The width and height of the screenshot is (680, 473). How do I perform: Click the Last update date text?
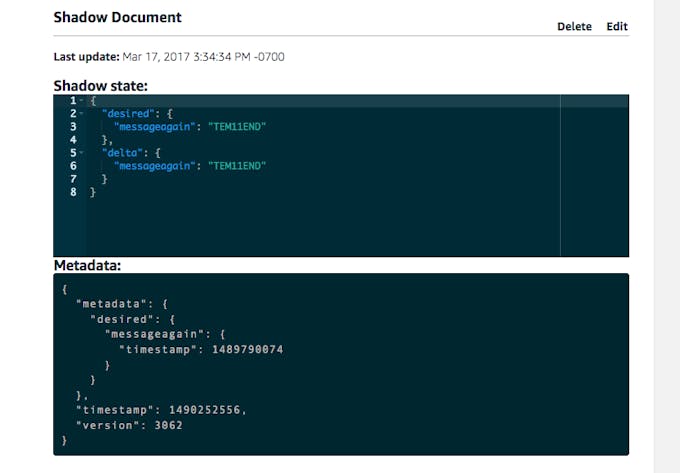pyautogui.click(x=203, y=57)
